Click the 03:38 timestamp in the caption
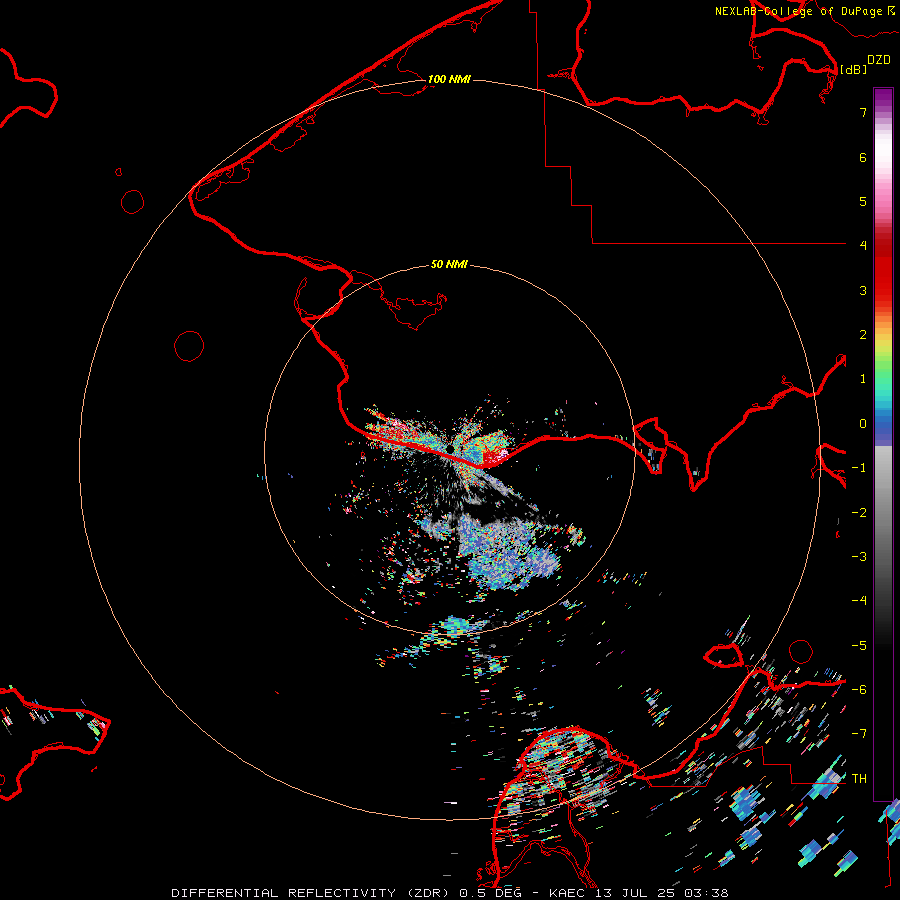The height and width of the screenshot is (900, 900). click(x=705, y=893)
